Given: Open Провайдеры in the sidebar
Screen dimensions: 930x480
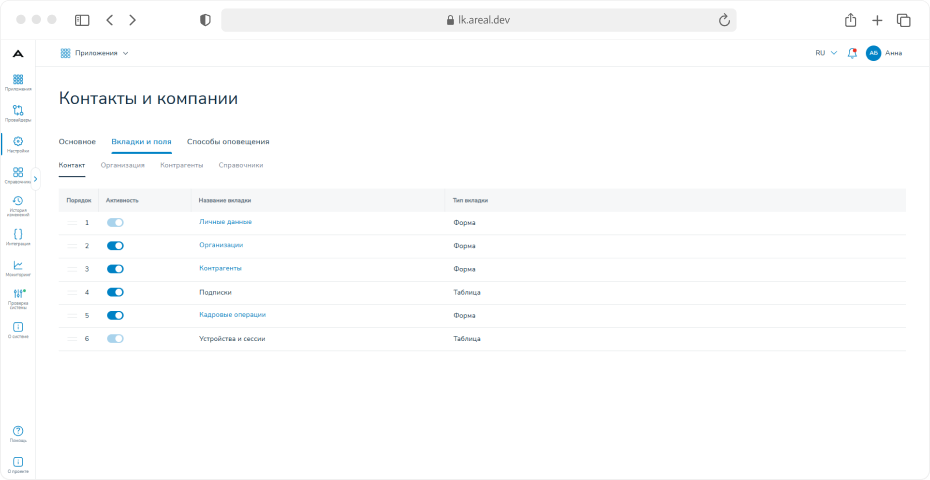Looking at the screenshot, I should tap(18, 113).
